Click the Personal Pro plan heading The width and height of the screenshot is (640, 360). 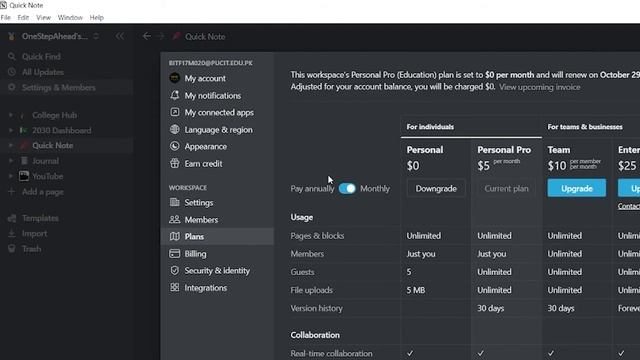tap(504, 150)
